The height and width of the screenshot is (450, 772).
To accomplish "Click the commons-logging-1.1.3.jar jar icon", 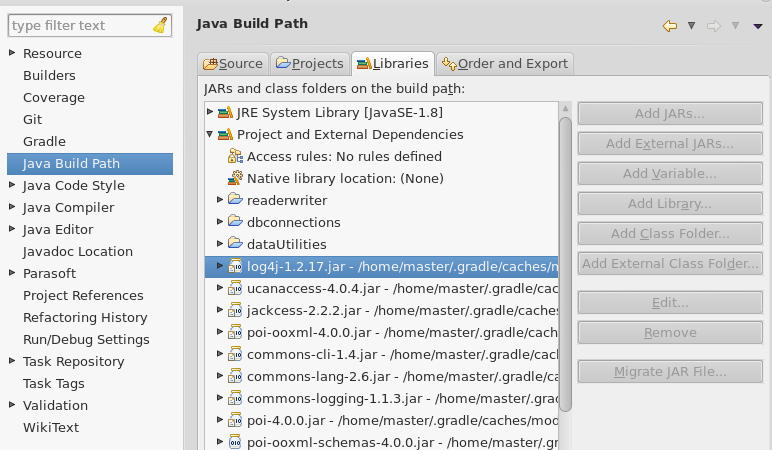I will pyautogui.click(x=235, y=398).
